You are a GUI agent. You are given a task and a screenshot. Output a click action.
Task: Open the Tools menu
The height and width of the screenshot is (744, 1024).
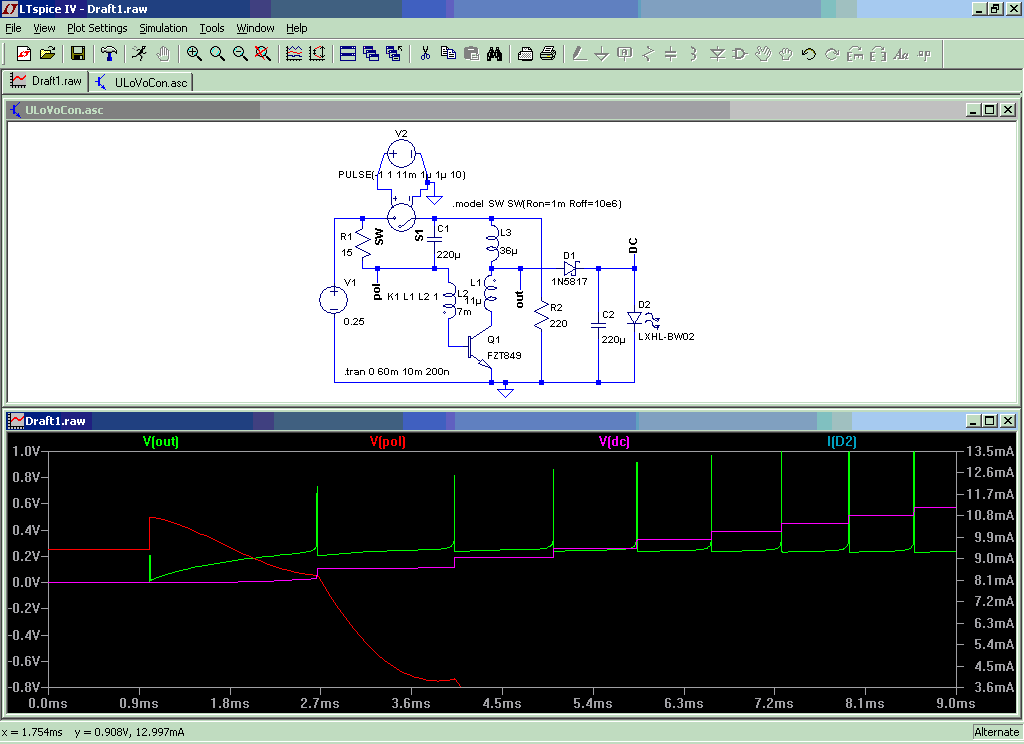click(x=212, y=28)
